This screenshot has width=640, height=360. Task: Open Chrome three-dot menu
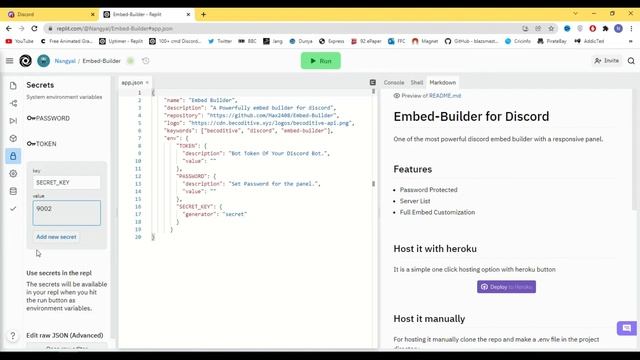(x=631, y=28)
